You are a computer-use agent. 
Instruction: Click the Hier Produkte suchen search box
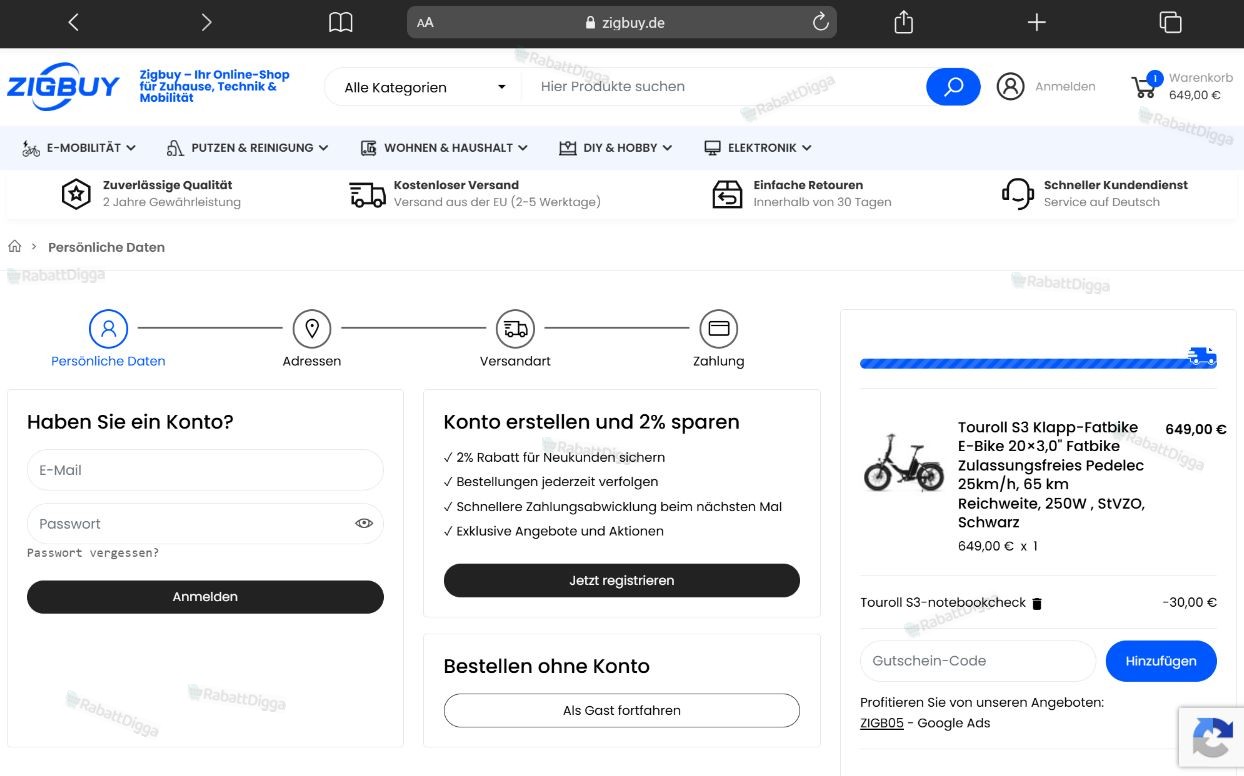725,87
